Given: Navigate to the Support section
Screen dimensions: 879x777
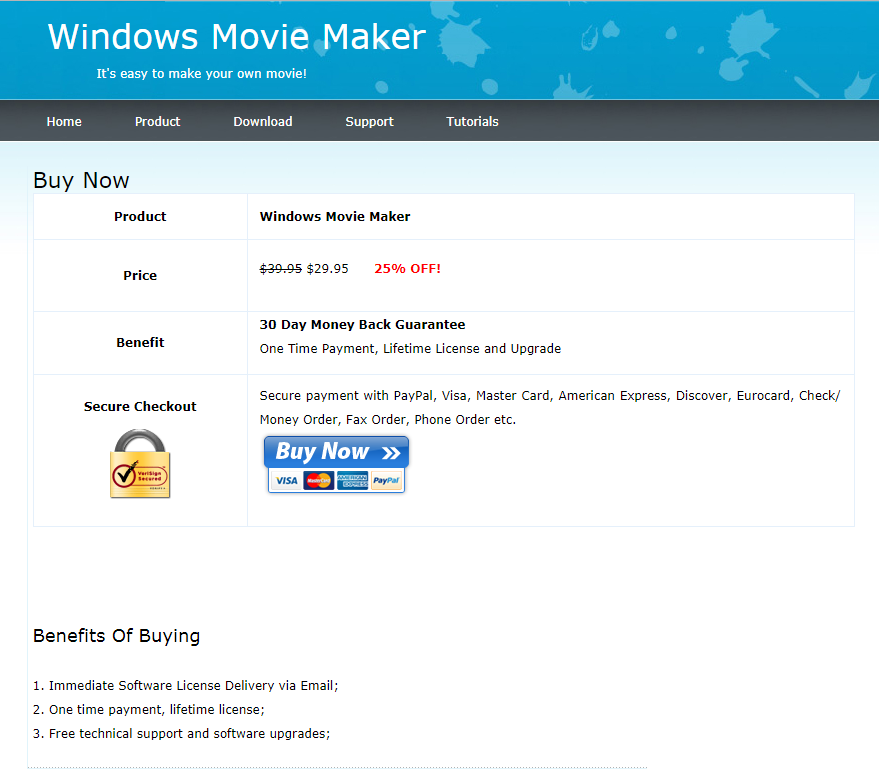Looking at the screenshot, I should pos(369,122).
